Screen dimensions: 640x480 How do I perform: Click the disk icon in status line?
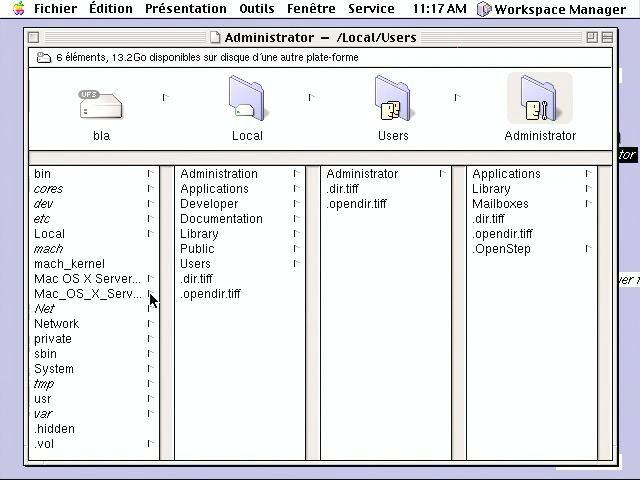coord(44,58)
